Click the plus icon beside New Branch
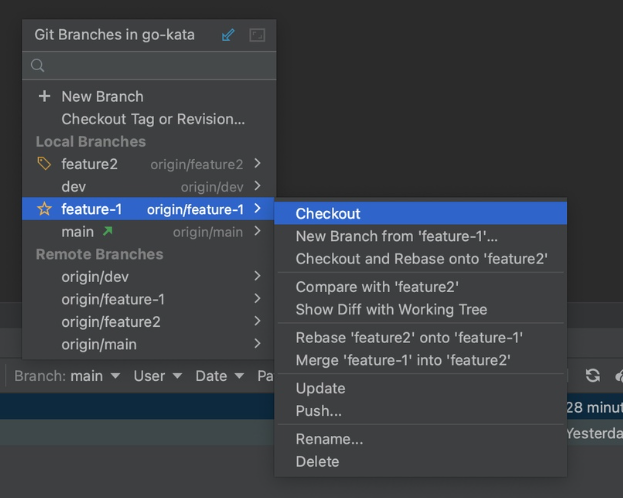 pyautogui.click(x=44, y=97)
